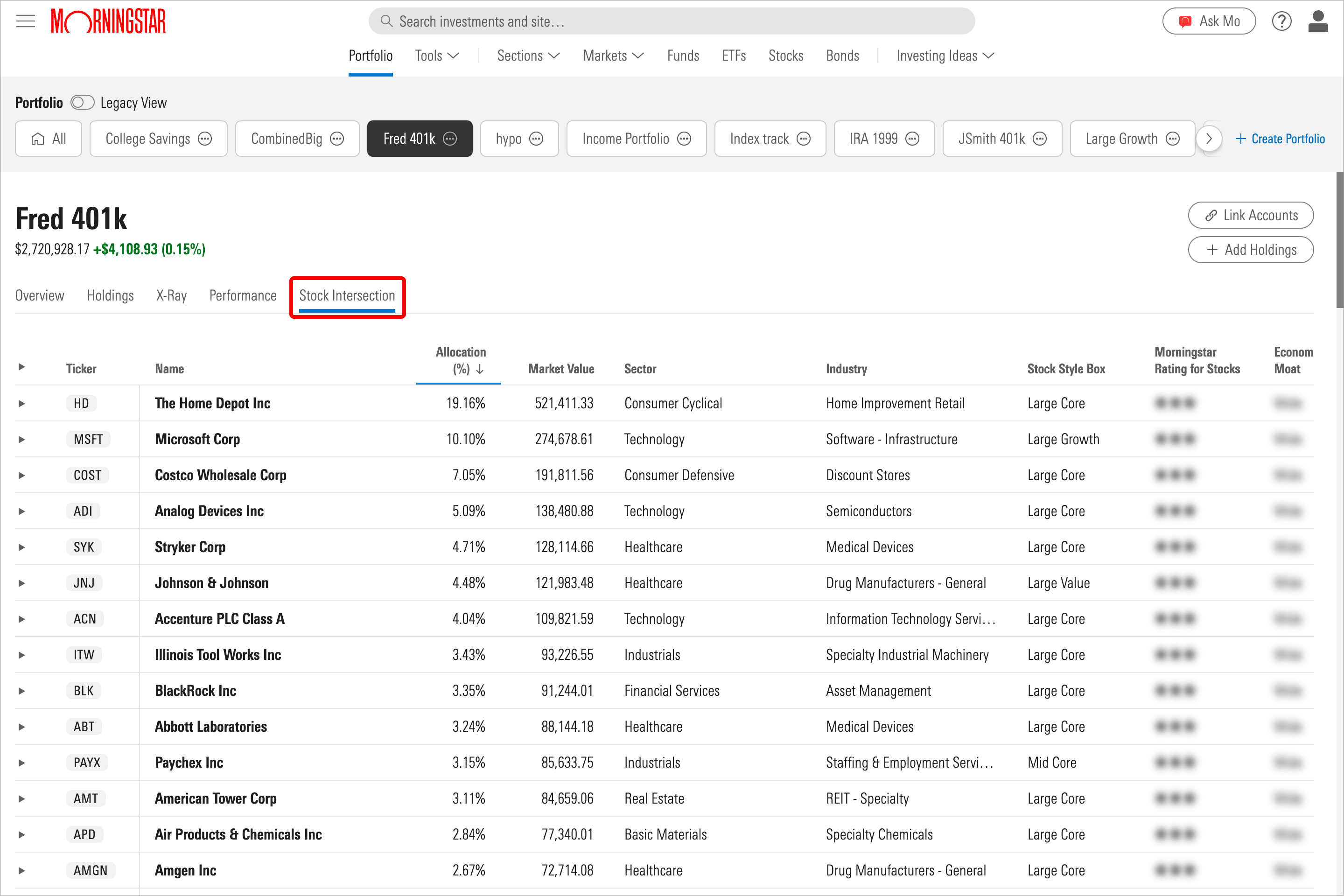Sort by Ticker column header
The image size is (1344, 896).
tap(81, 369)
